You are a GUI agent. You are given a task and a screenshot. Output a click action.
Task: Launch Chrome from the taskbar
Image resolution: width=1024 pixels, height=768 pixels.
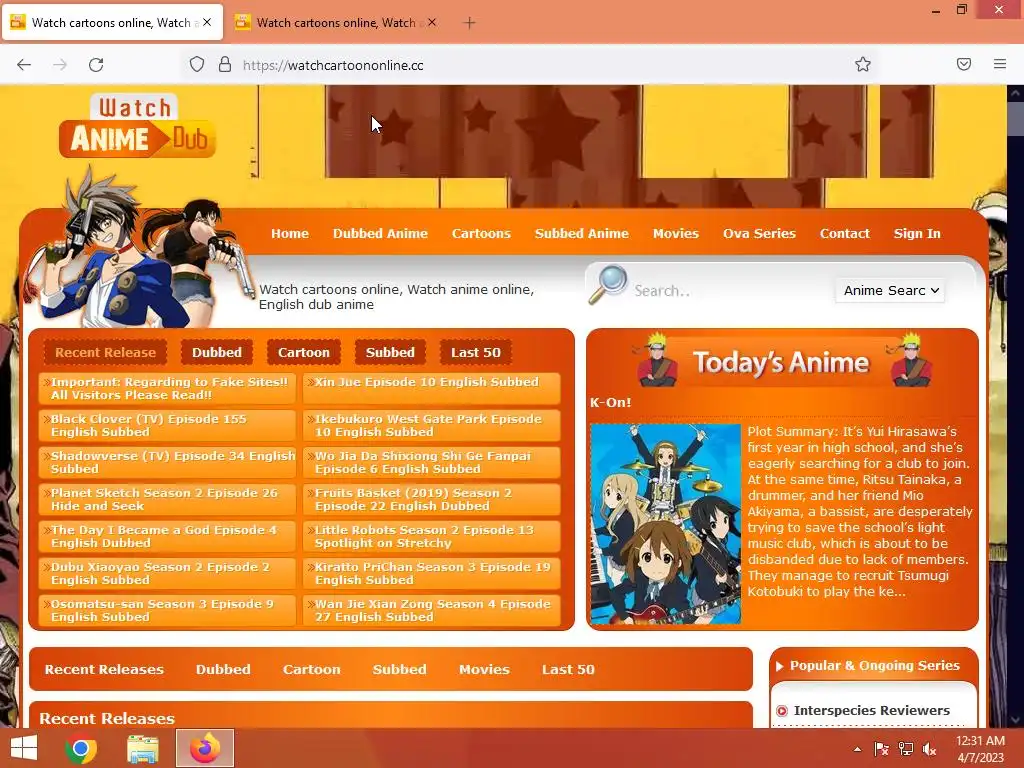[x=81, y=748]
